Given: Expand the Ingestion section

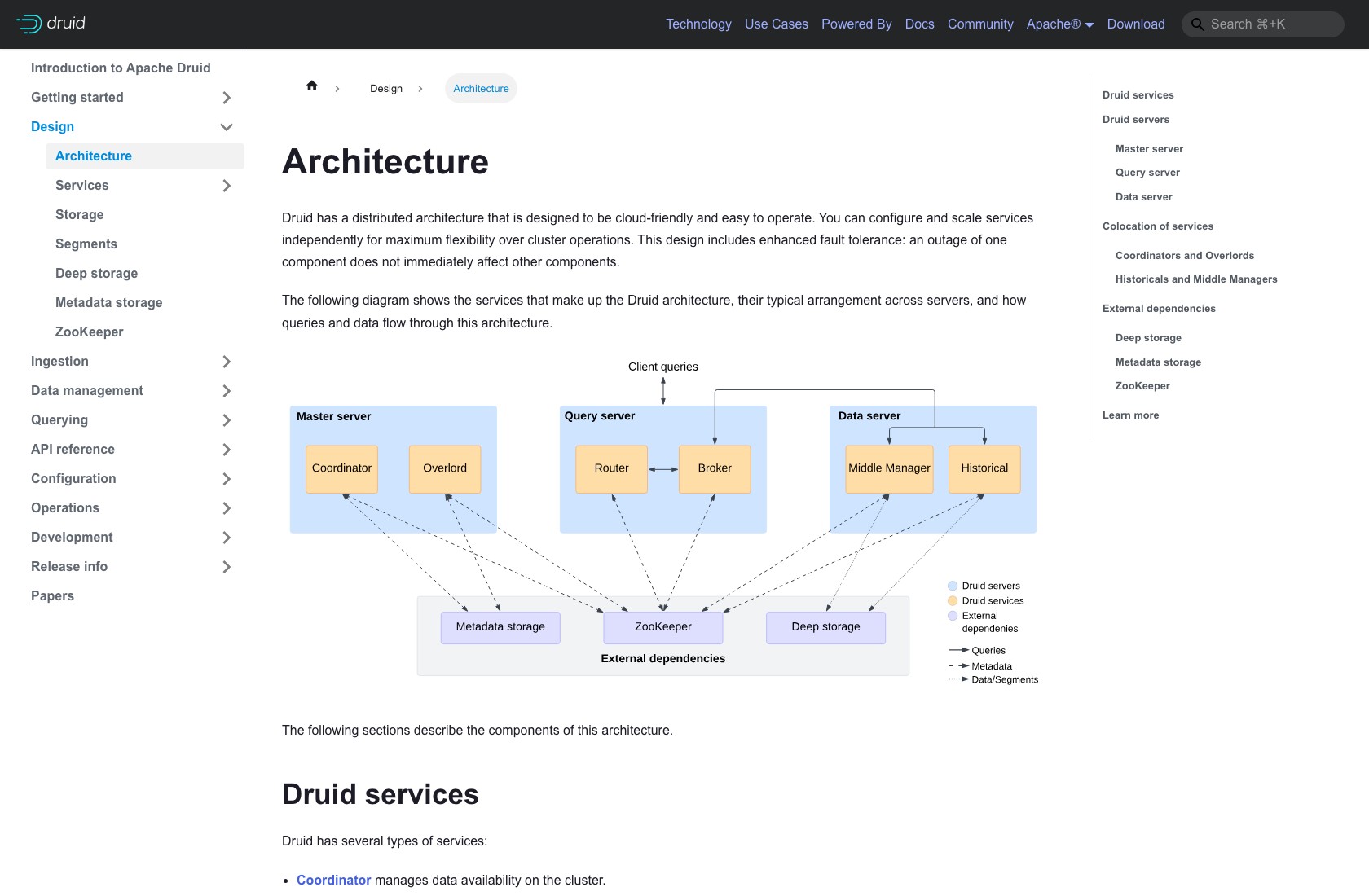Looking at the screenshot, I should (x=227, y=362).
